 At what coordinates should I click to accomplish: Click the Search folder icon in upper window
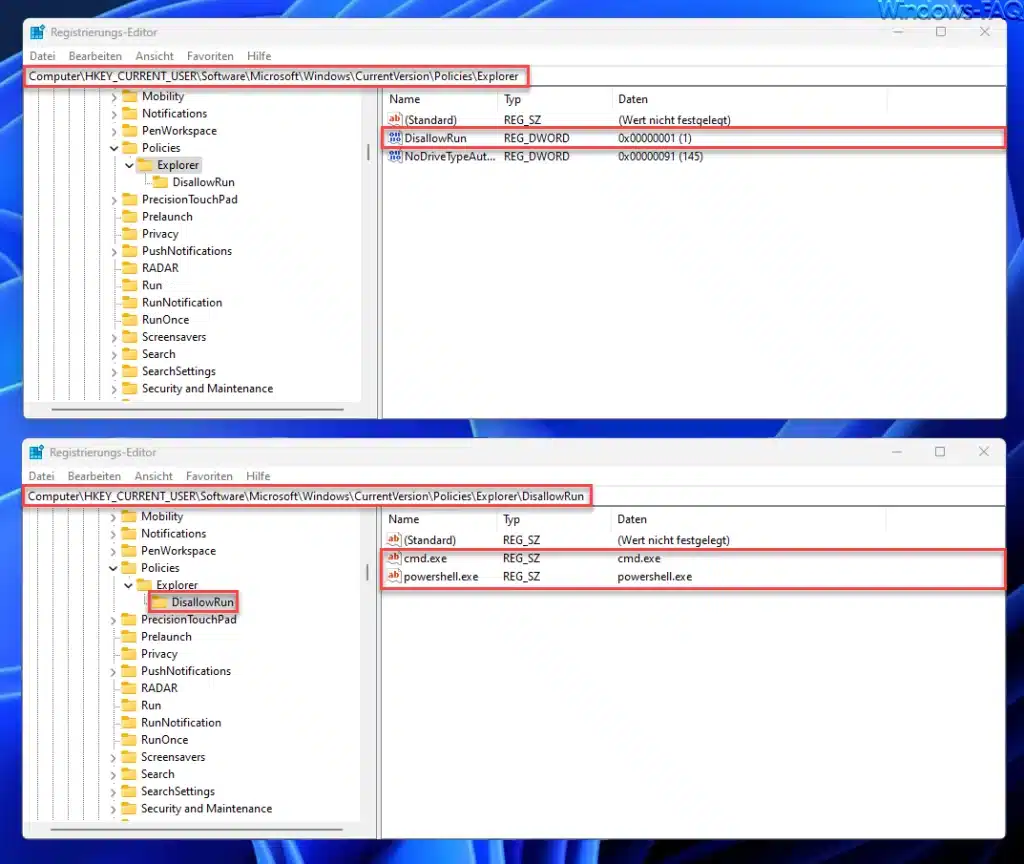click(x=130, y=354)
